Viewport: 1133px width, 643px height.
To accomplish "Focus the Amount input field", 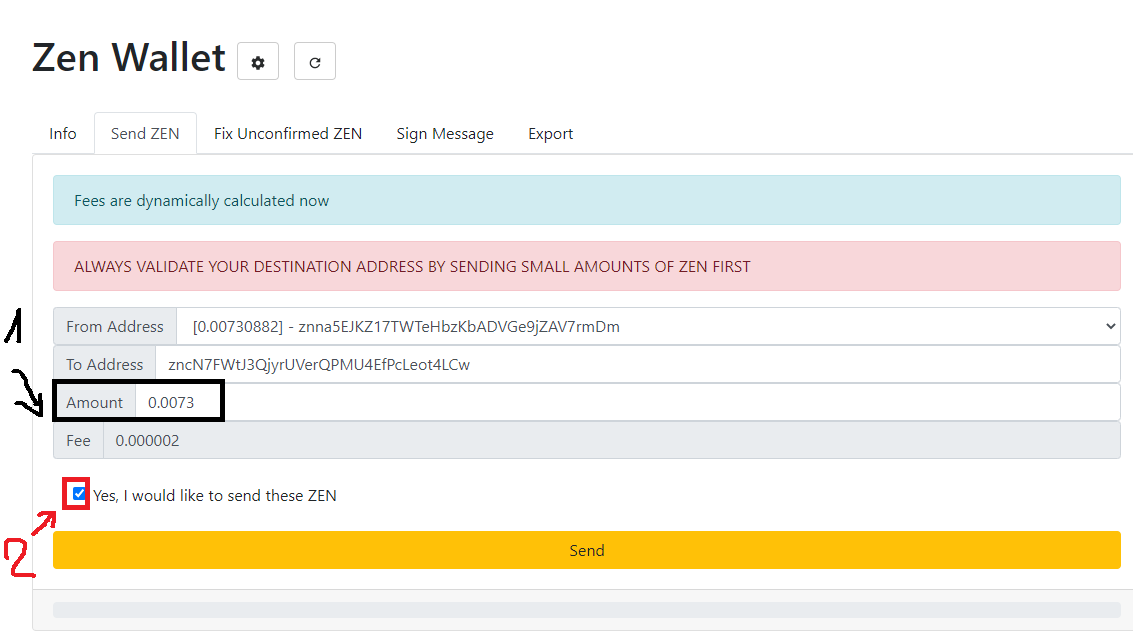I will [628, 402].
